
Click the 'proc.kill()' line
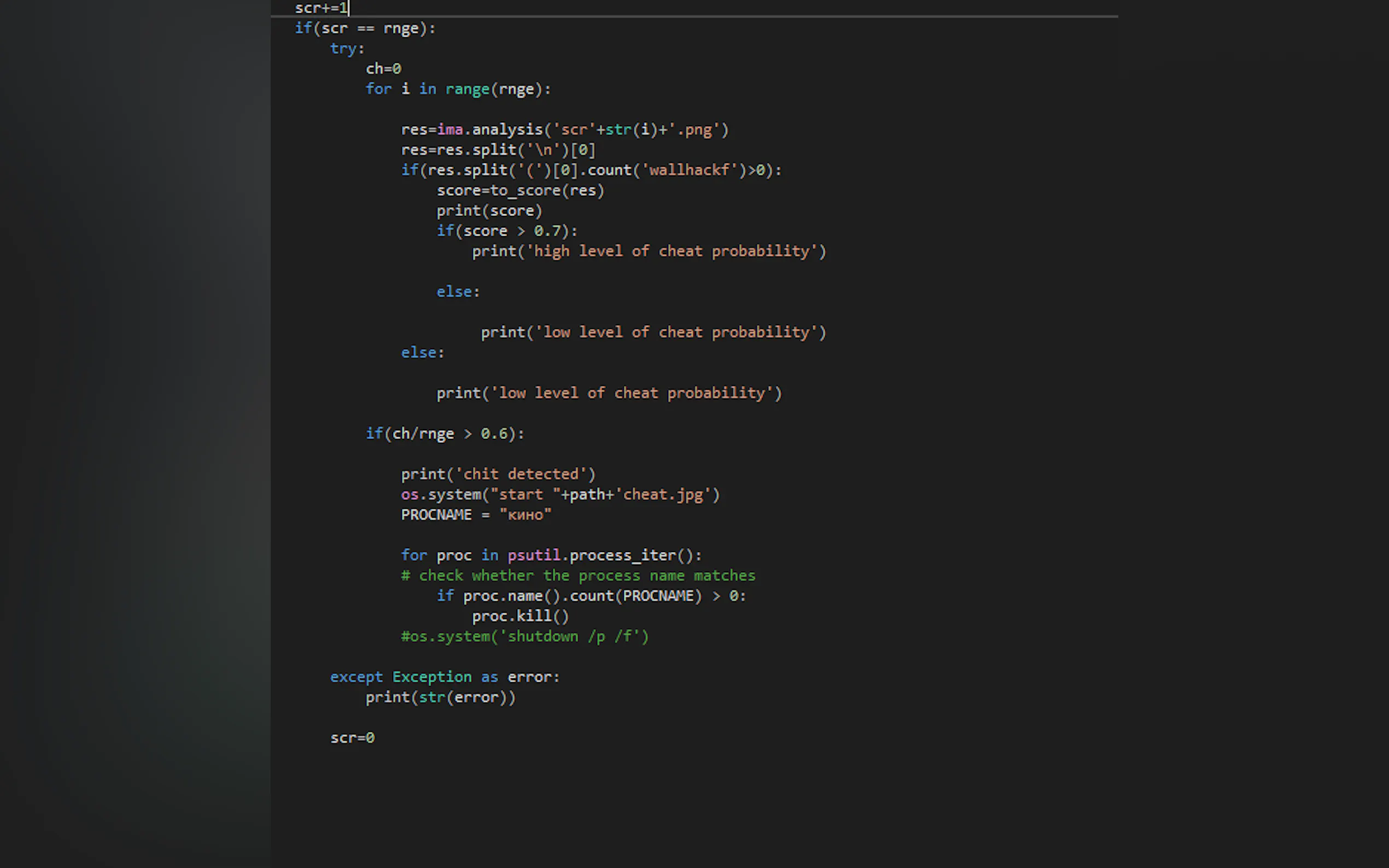click(x=520, y=617)
